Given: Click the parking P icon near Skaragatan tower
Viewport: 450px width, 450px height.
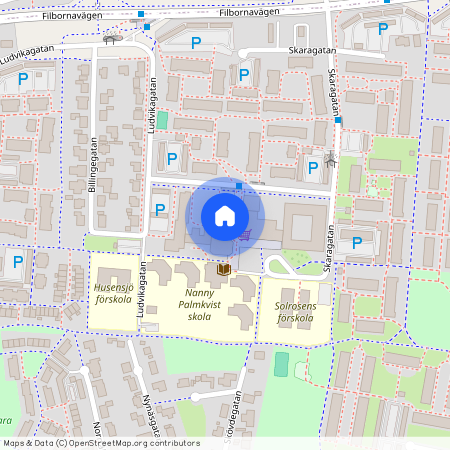Looking at the screenshot, I should coord(313,168).
